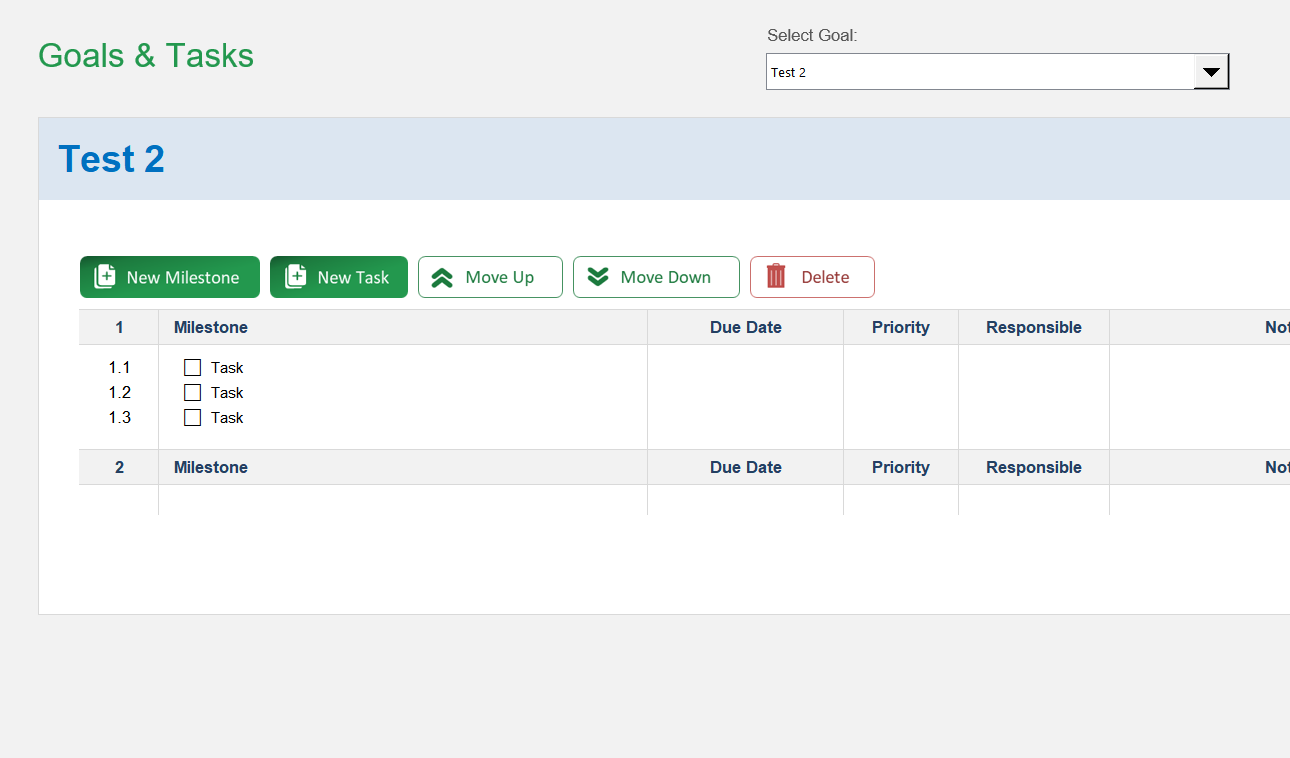
Task: Select the Milestone label in row 1
Action: (x=210, y=327)
